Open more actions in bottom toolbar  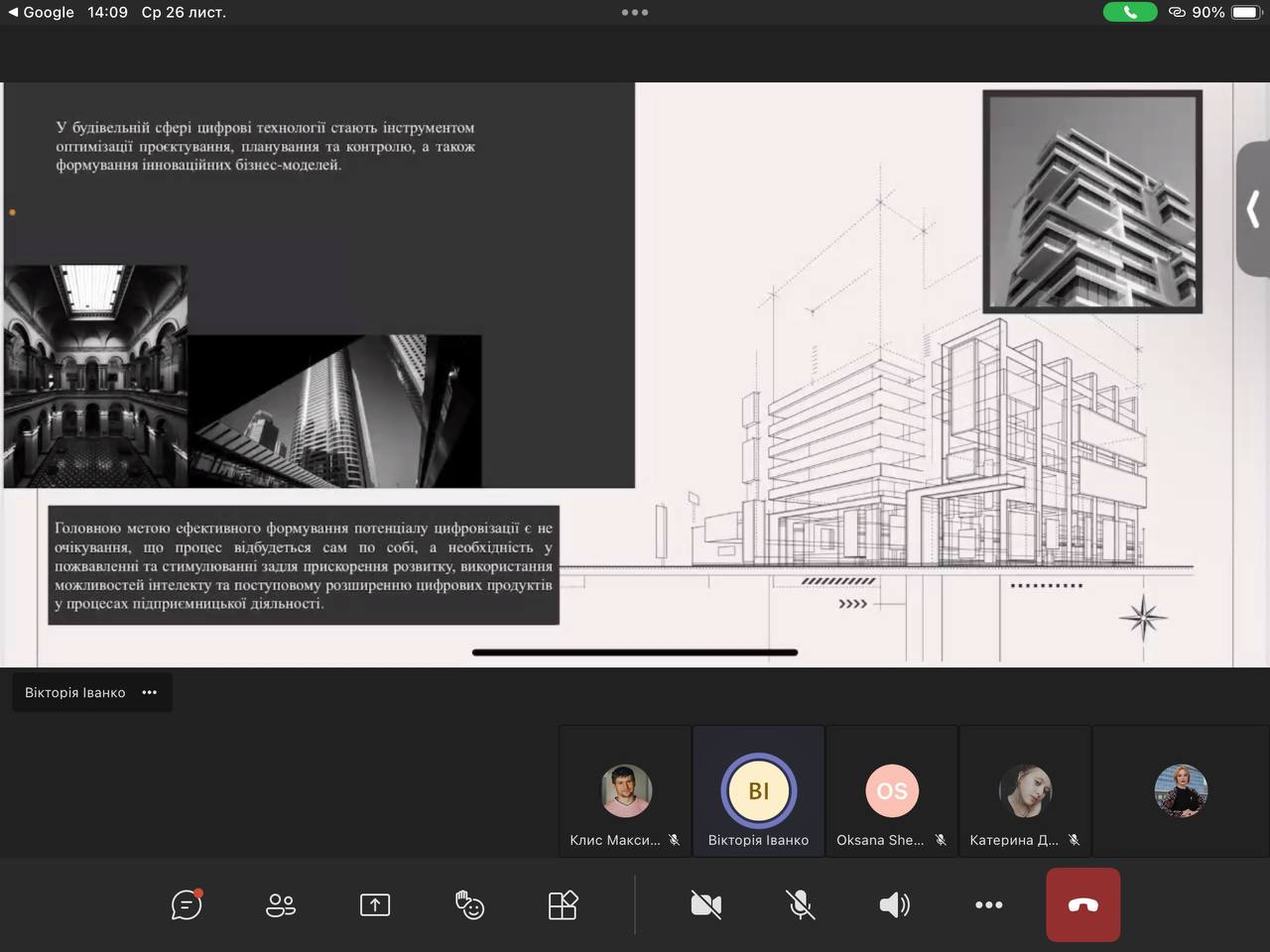pyautogui.click(x=988, y=904)
